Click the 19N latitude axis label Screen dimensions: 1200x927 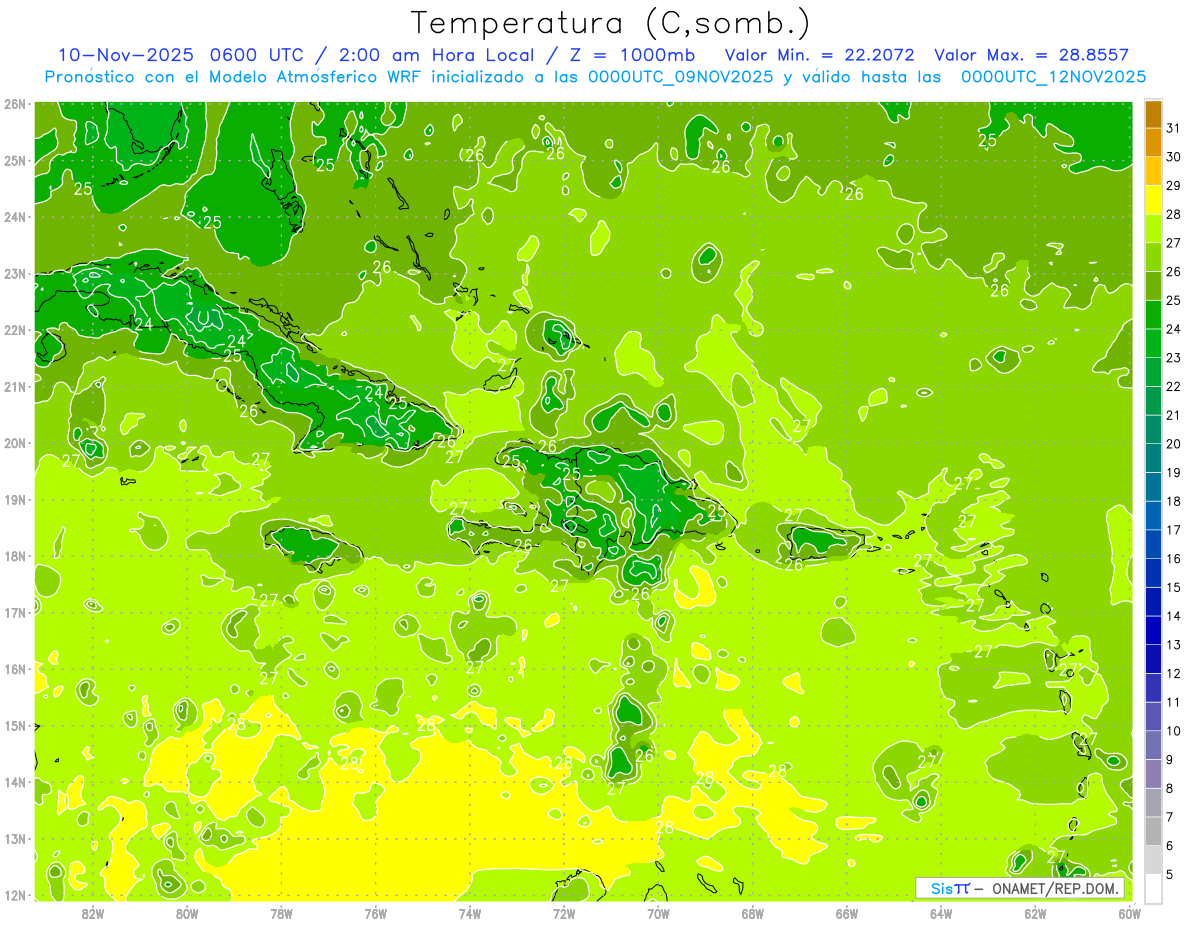(x=14, y=500)
